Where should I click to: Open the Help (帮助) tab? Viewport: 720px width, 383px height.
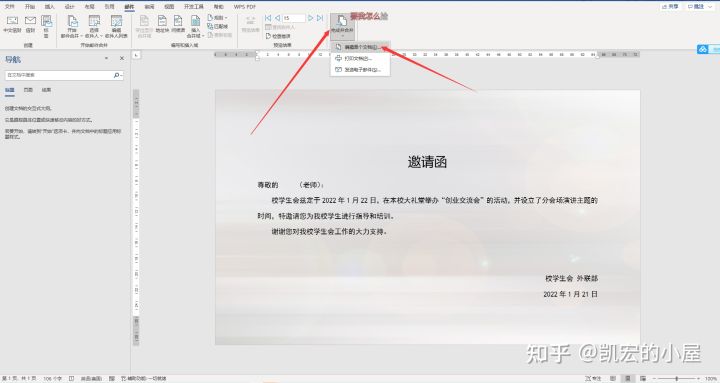tap(219, 6)
